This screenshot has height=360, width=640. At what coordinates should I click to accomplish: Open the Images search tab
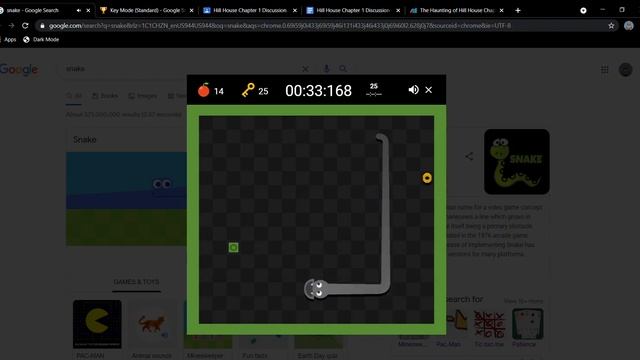142,96
